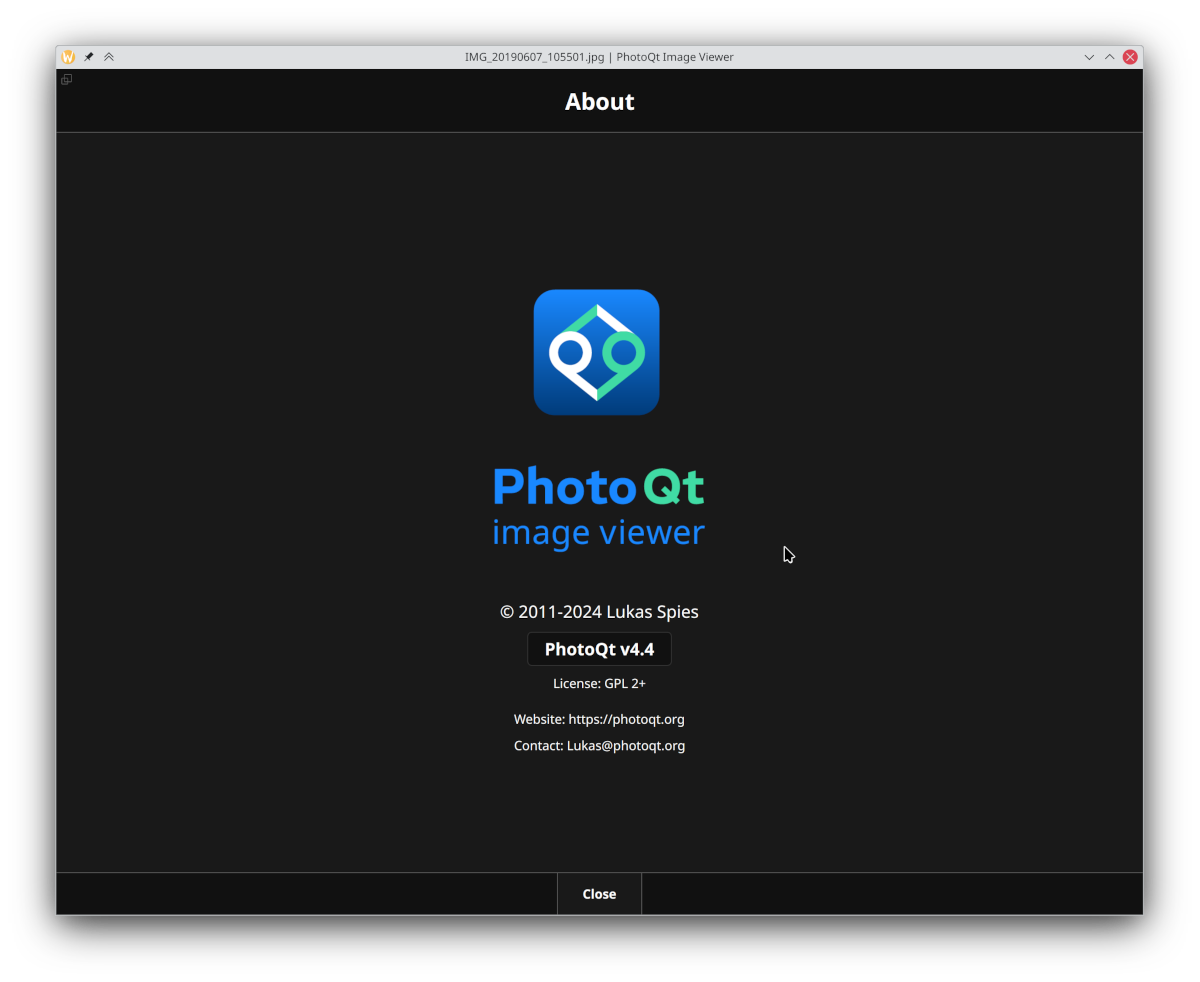Screen dimensions: 1200x982
Task: Click the Lukas@photoqt.org contact email
Action: pyautogui.click(x=625, y=745)
